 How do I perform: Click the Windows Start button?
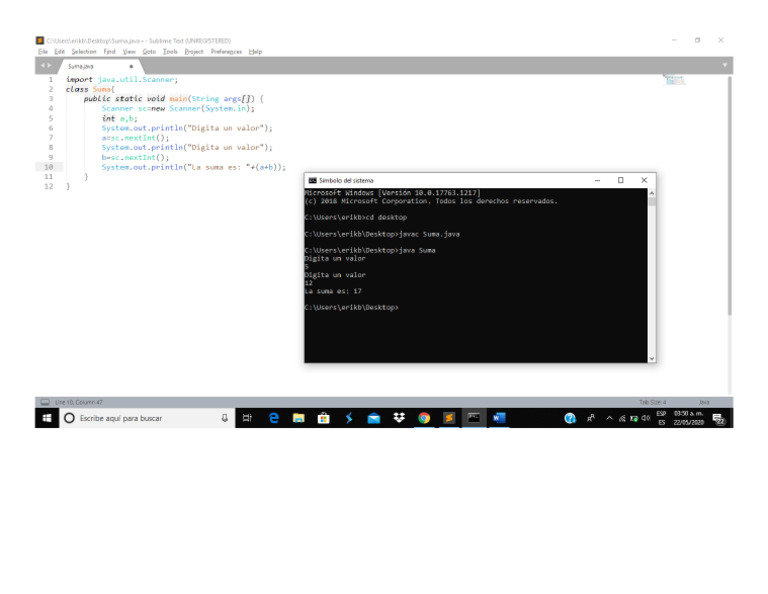(x=46, y=418)
